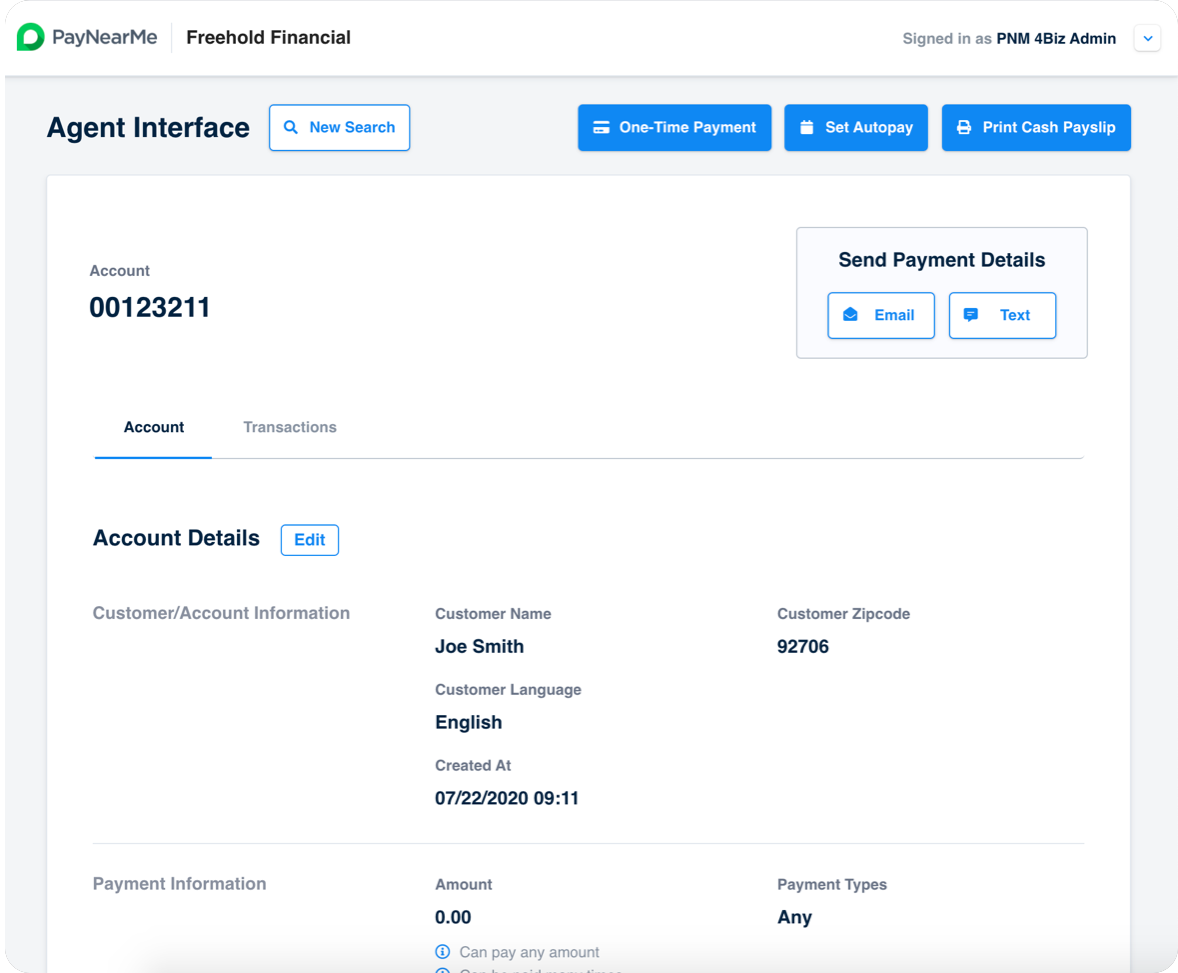Set Autopay for this account
Screen dimensions: 1178x973
pyautogui.click(x=856, y=127)
